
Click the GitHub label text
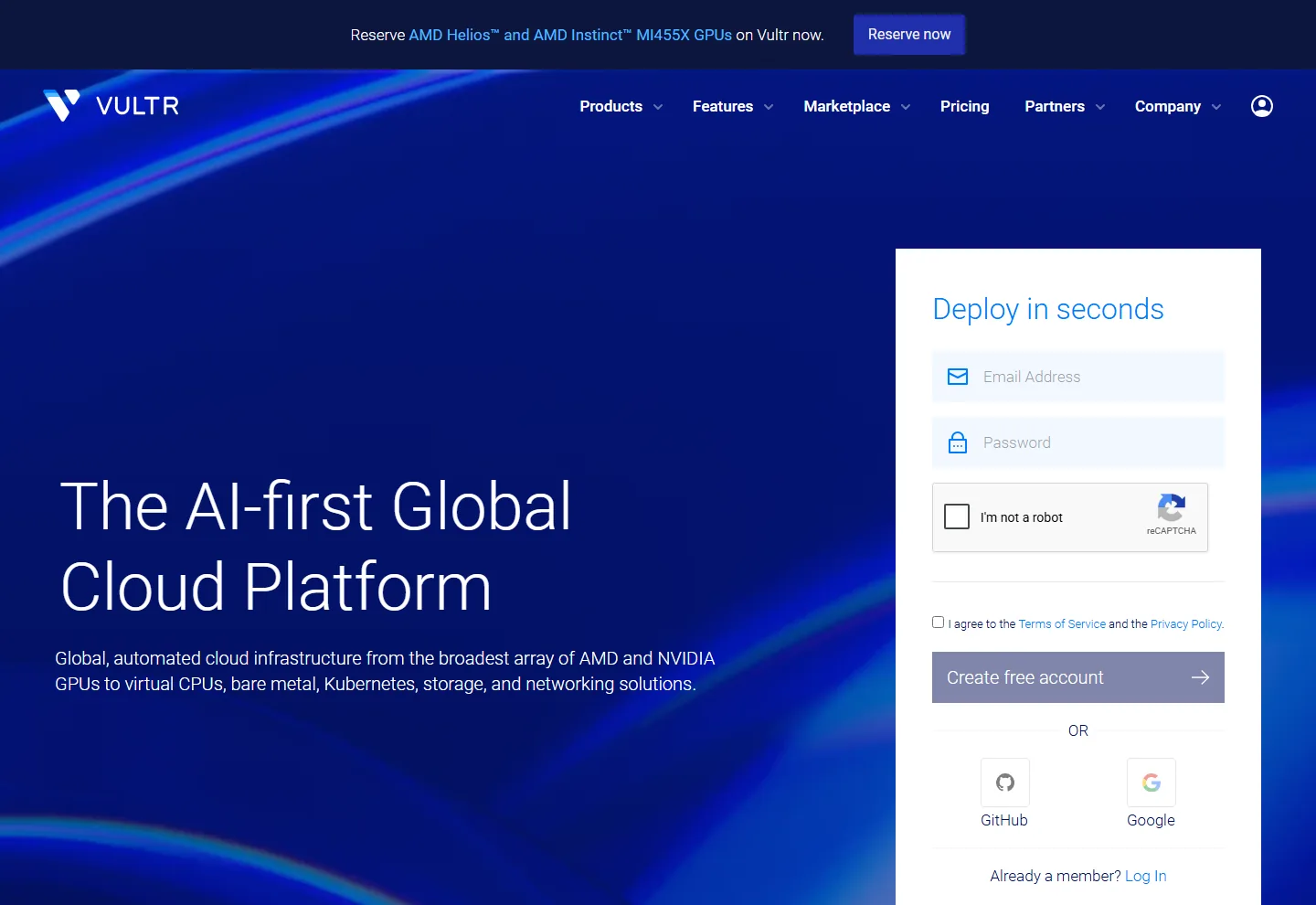coord(1004,820)
